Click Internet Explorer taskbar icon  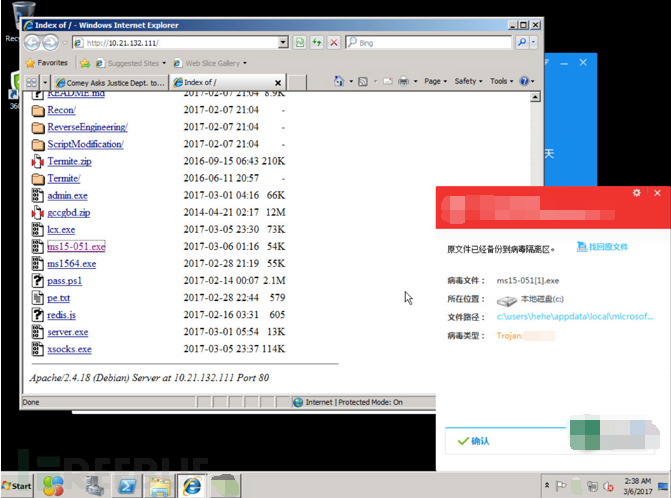pyautogui.click(x=192, y=486)
